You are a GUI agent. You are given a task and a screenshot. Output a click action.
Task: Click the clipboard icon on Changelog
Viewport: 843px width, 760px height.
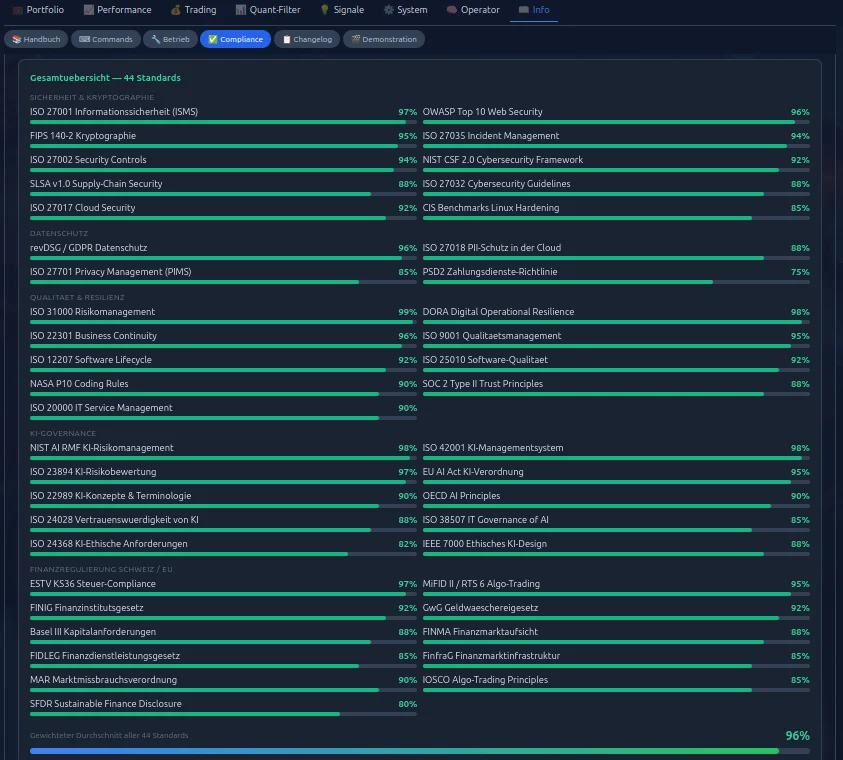287,39
